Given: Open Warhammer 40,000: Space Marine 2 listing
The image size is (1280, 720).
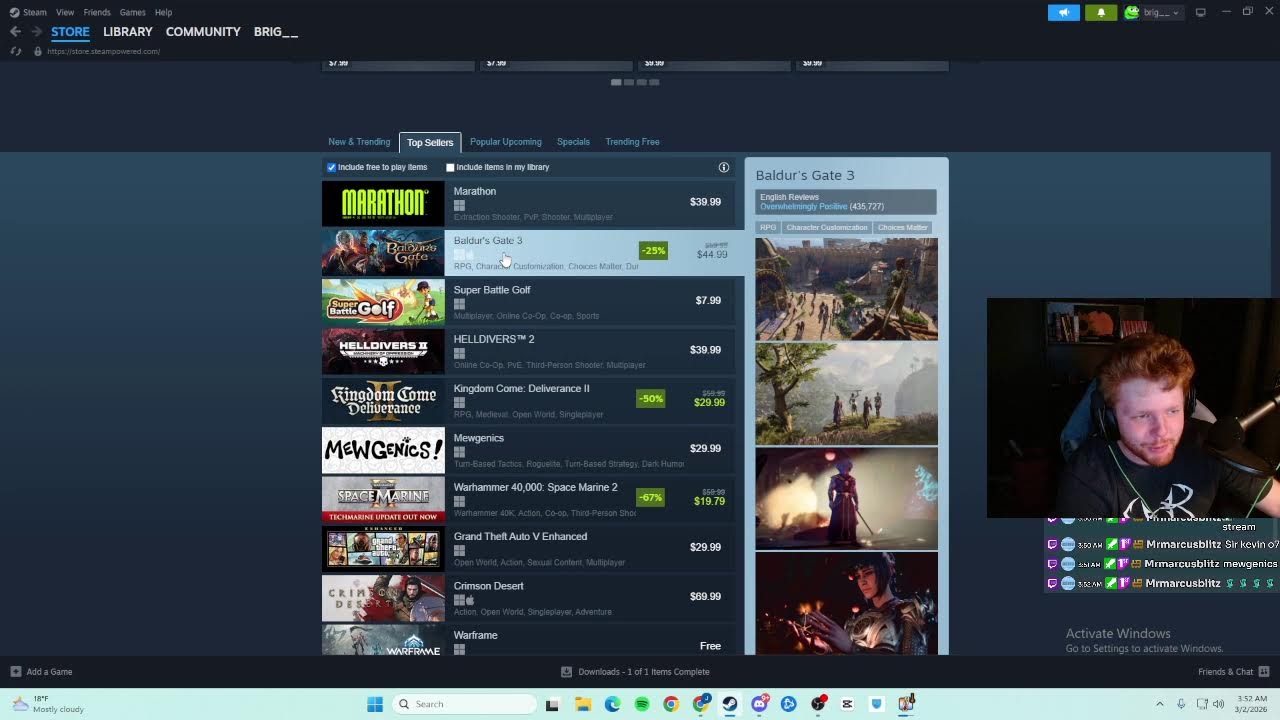Looking at the screenshot, I should coord(529,499).
